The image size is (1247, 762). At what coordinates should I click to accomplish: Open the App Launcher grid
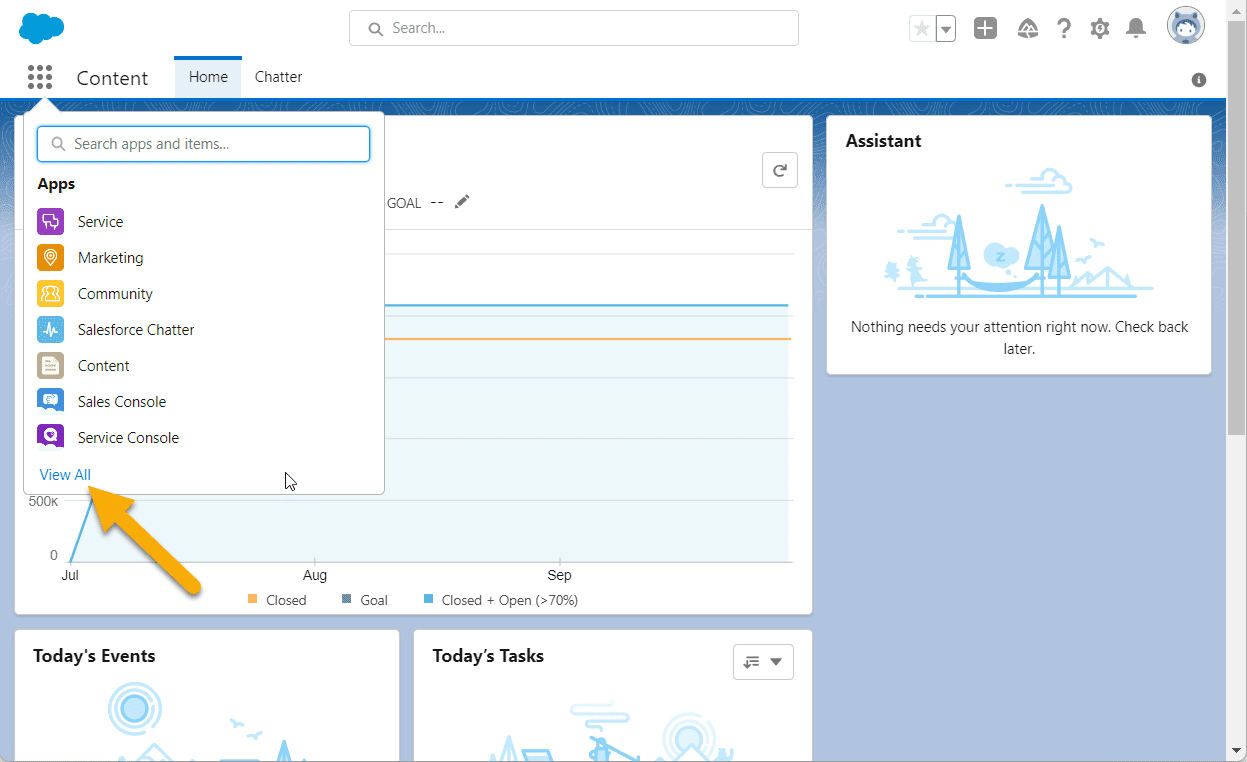(39, 77)
